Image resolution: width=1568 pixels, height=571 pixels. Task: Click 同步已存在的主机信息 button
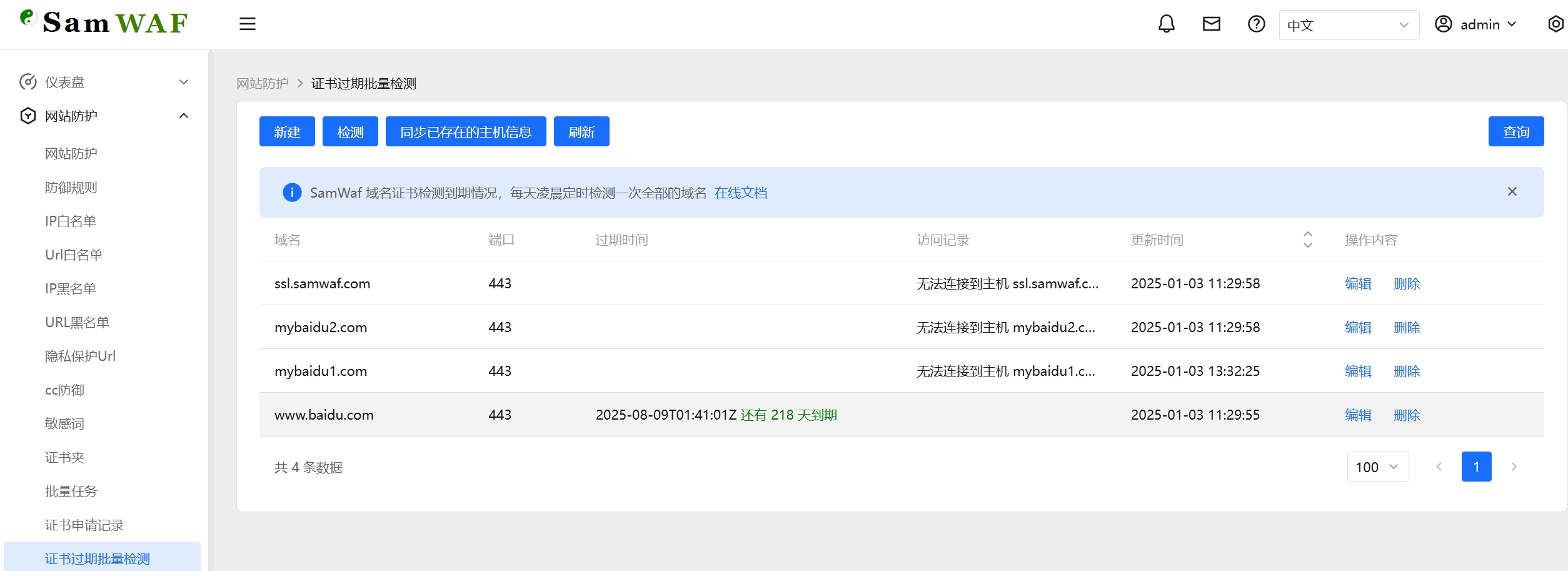[466, 131]
